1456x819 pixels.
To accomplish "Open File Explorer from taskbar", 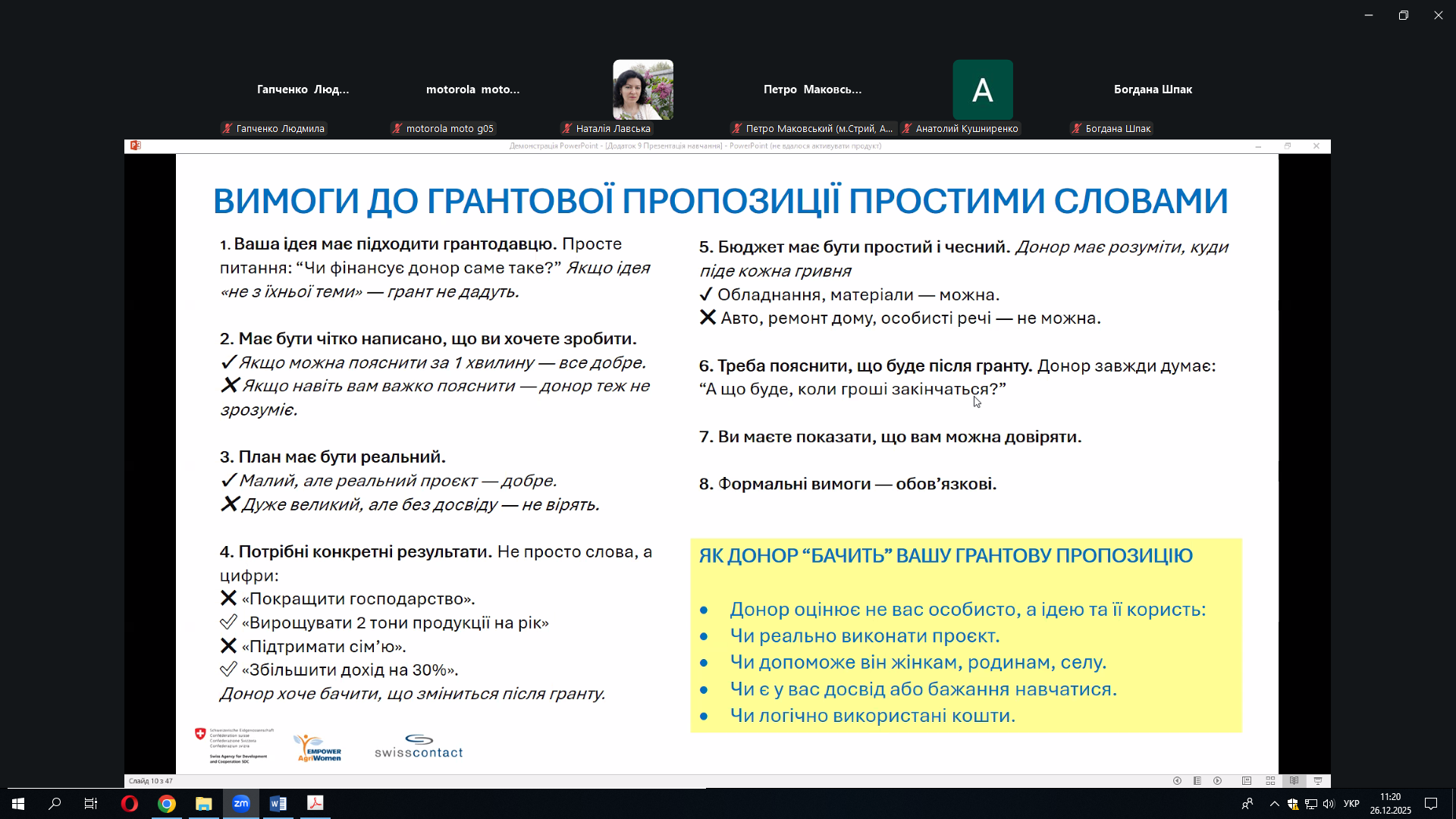I will pos(204,804).
